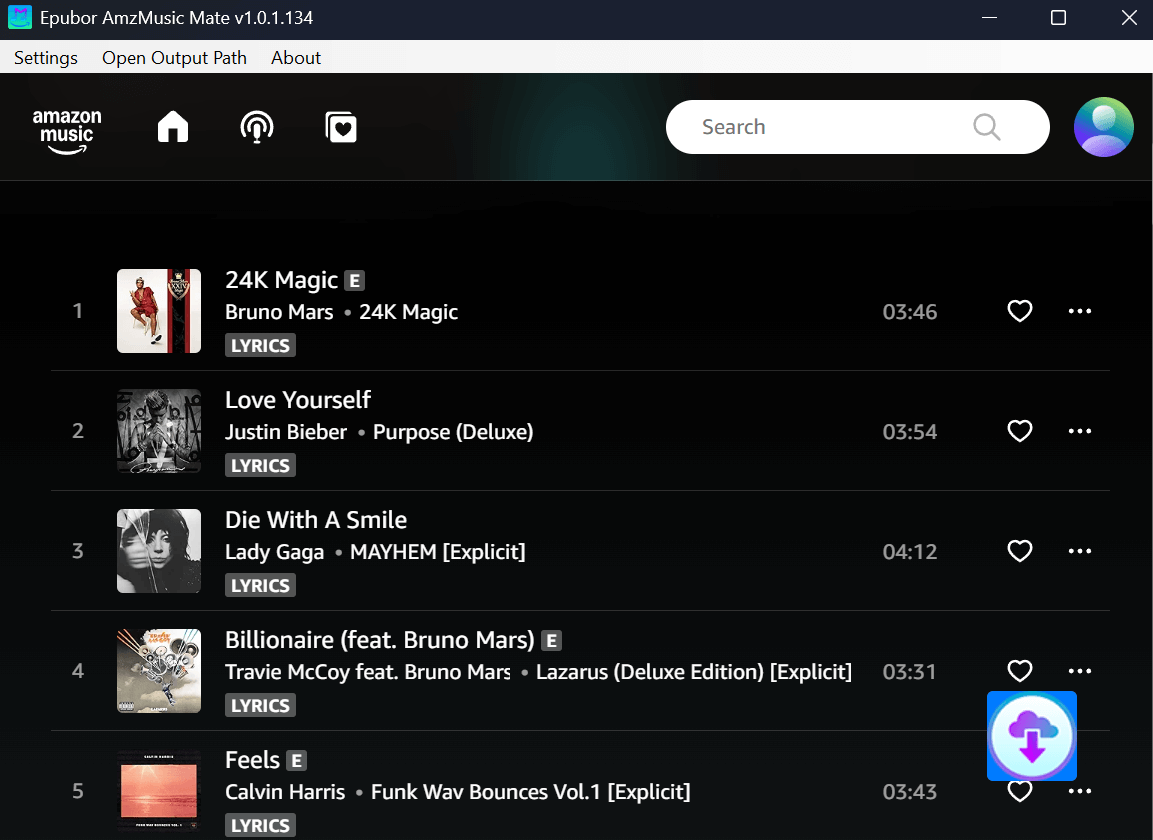Open the Podcasts section icon
Screen dimensions: 1153x840
coord(257,127)
